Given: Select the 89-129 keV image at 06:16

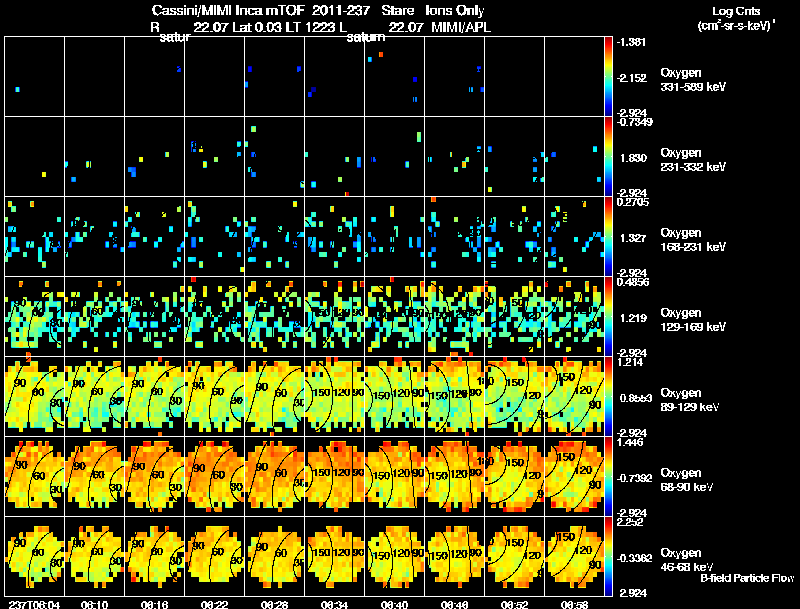Looking at the screenshot, I should (x=155, y=396).
